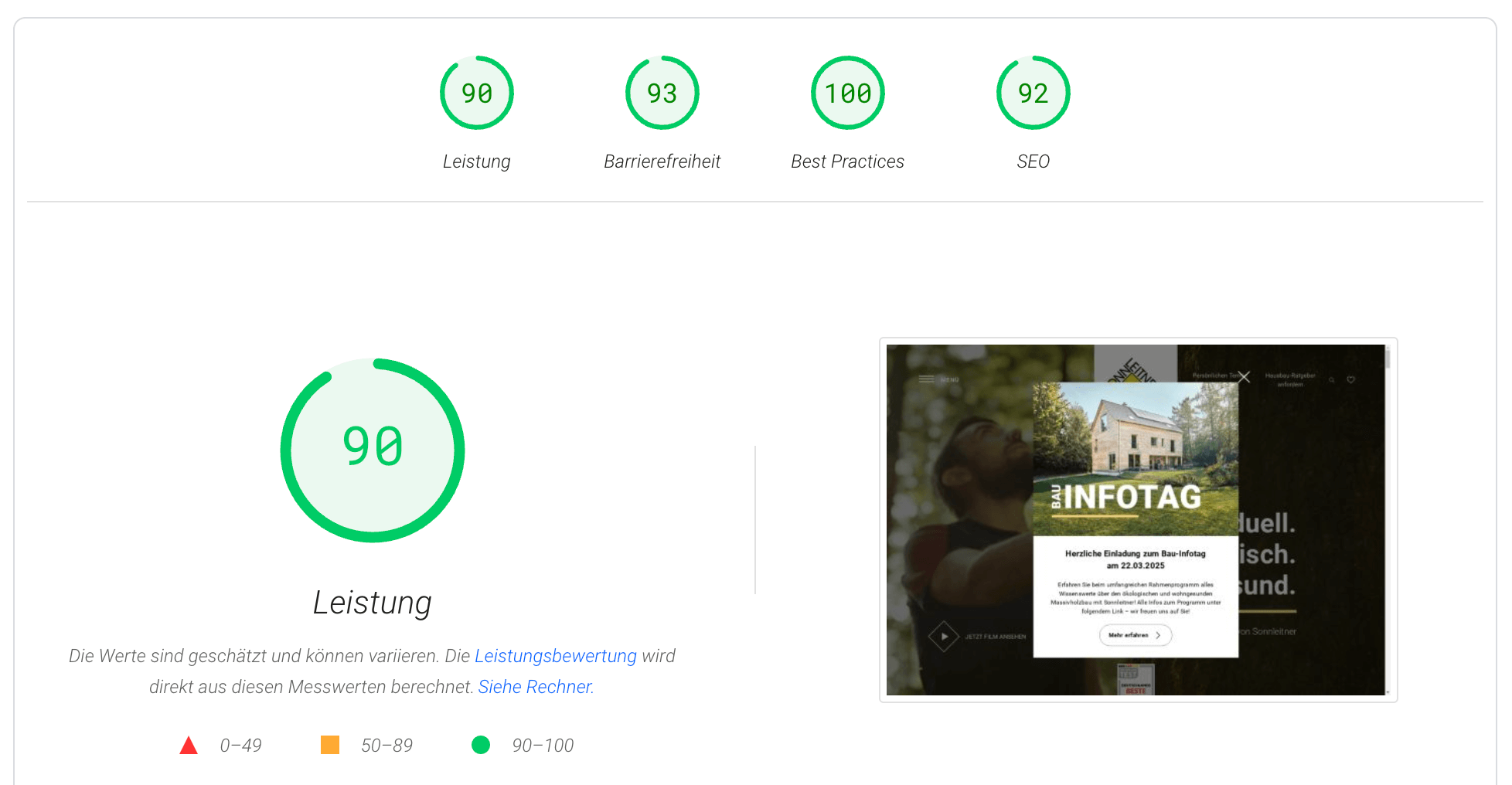Click the Leistung label under the top gauge
1512x785 pixels.
coord(476,161)
